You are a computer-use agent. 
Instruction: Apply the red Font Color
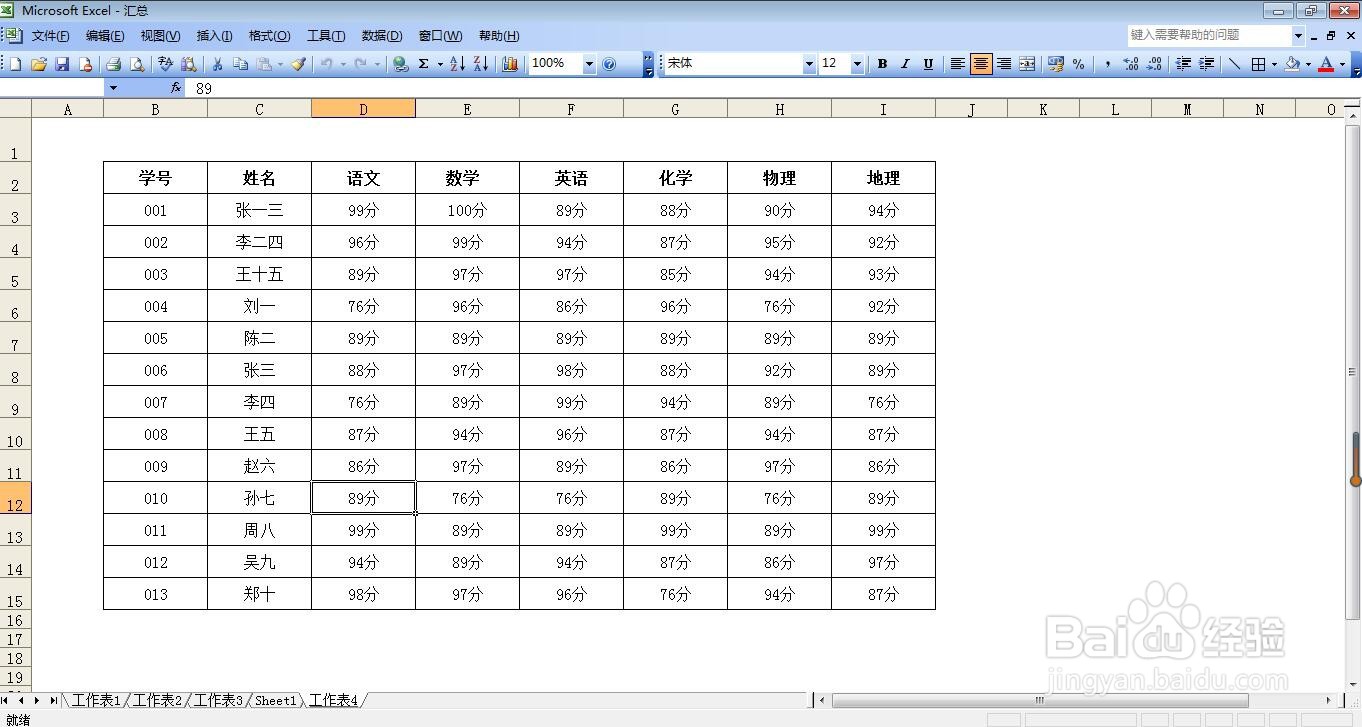[1326, 63]
